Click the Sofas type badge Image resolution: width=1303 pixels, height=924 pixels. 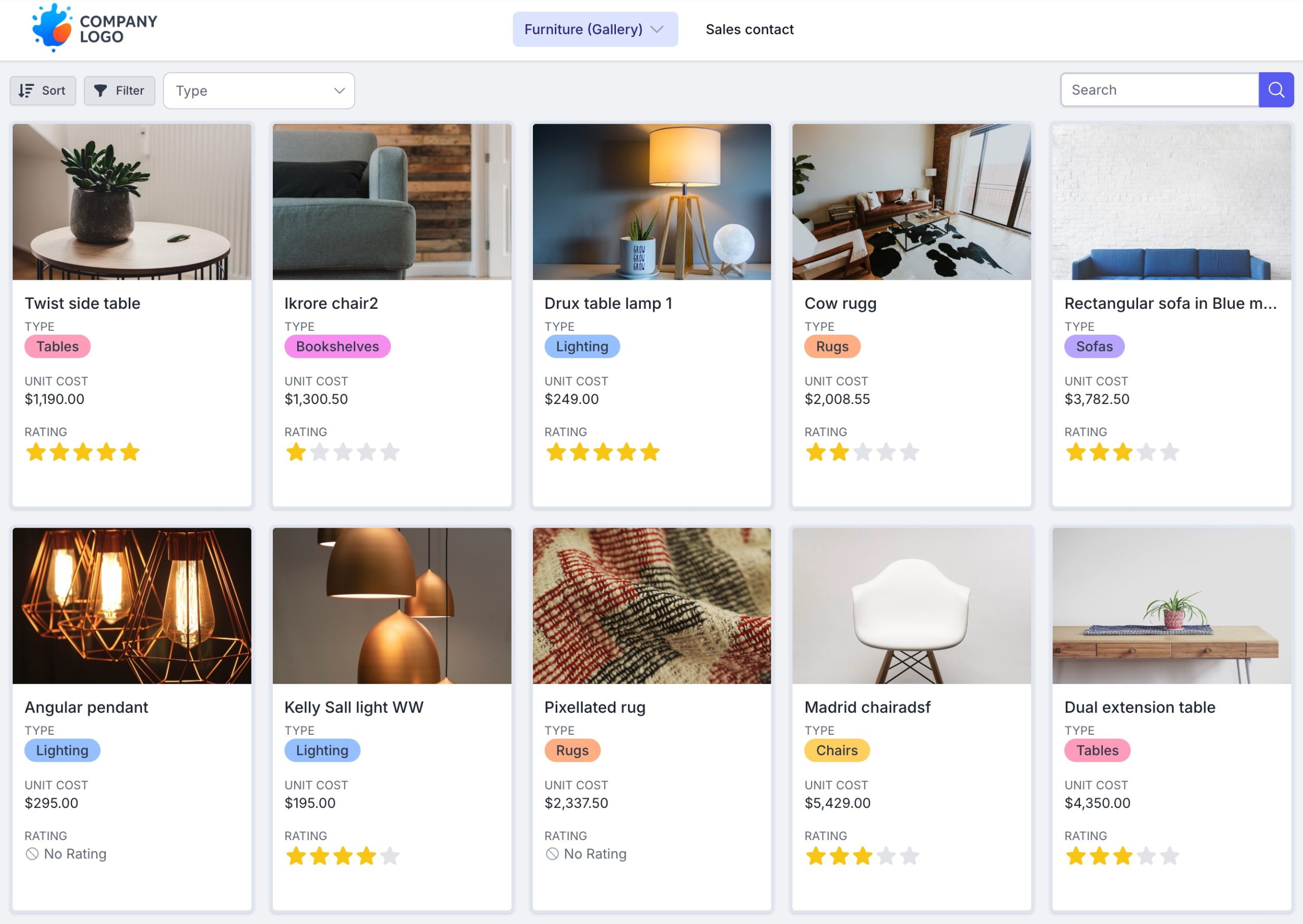(1094, 346)
